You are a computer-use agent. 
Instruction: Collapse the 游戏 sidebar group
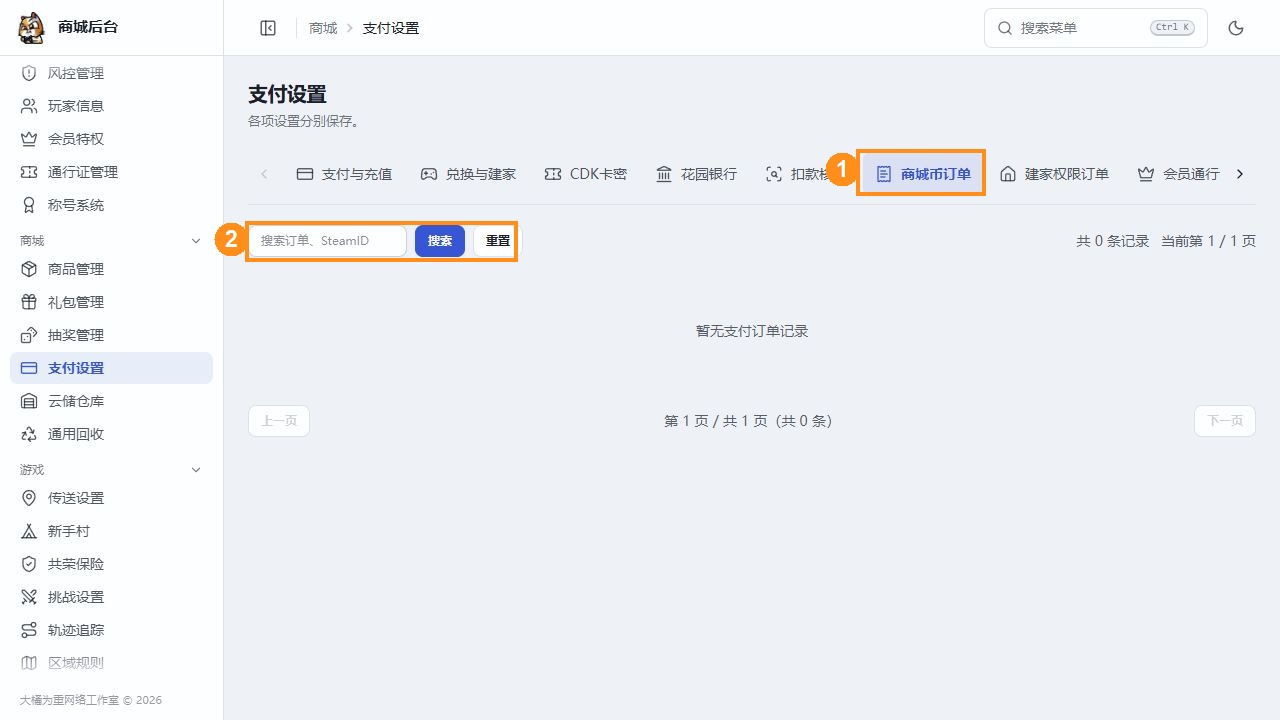coord(111,470)
